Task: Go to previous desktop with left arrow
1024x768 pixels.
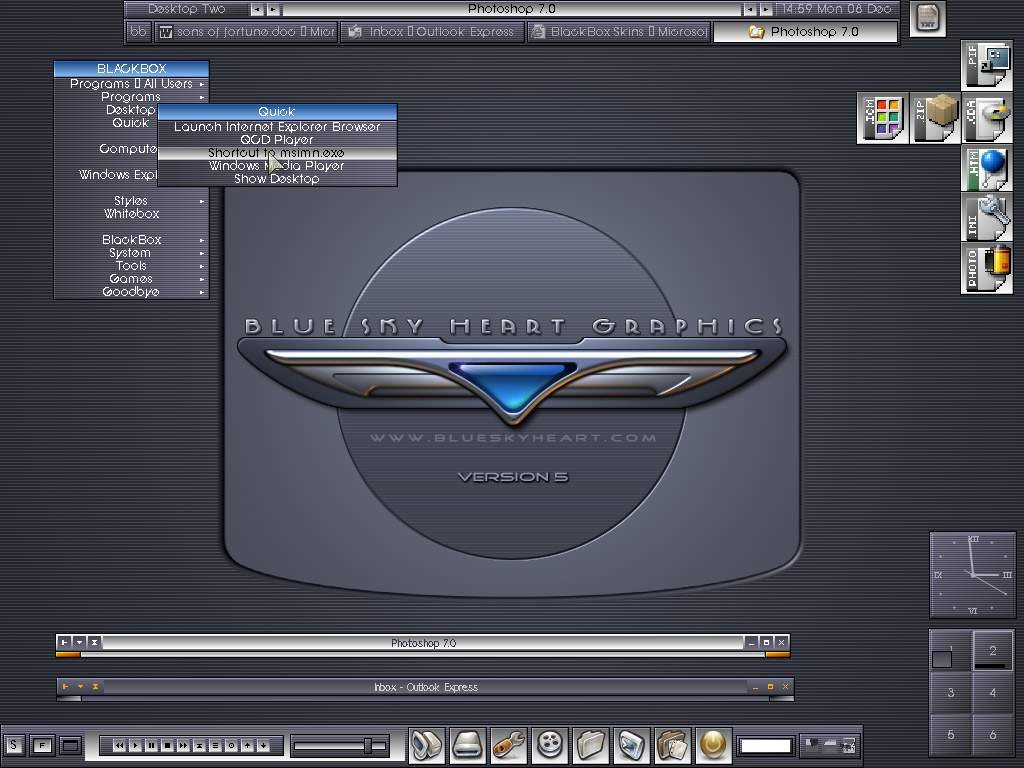Action: coord(257,9)
